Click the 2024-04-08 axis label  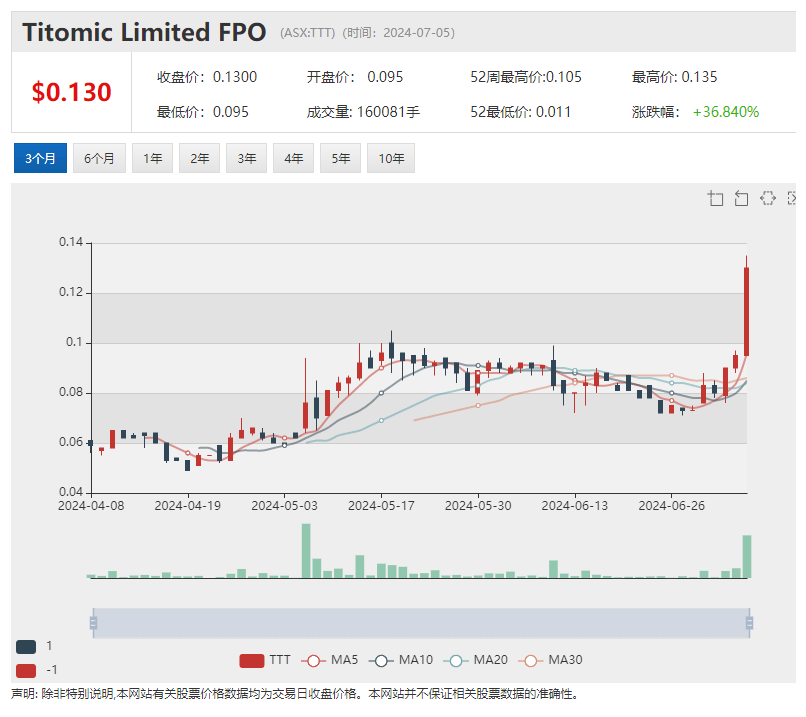click(x=91, y=506)
